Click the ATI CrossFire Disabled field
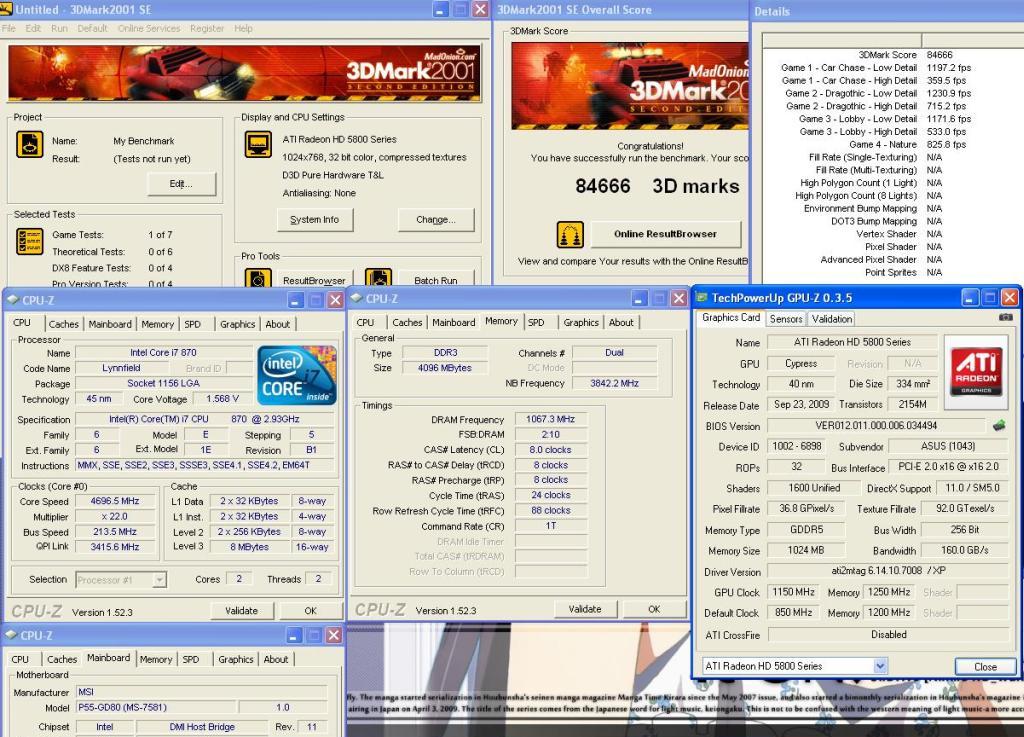This screenshot has height=737, width=1024. [x=886, y=634]
